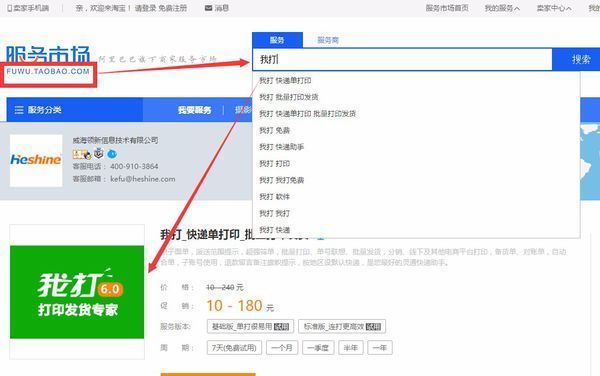Viewport: 600px width, 376px height.
Task: Click email kefu@heshine.com
Action: (x=143, y=179)
